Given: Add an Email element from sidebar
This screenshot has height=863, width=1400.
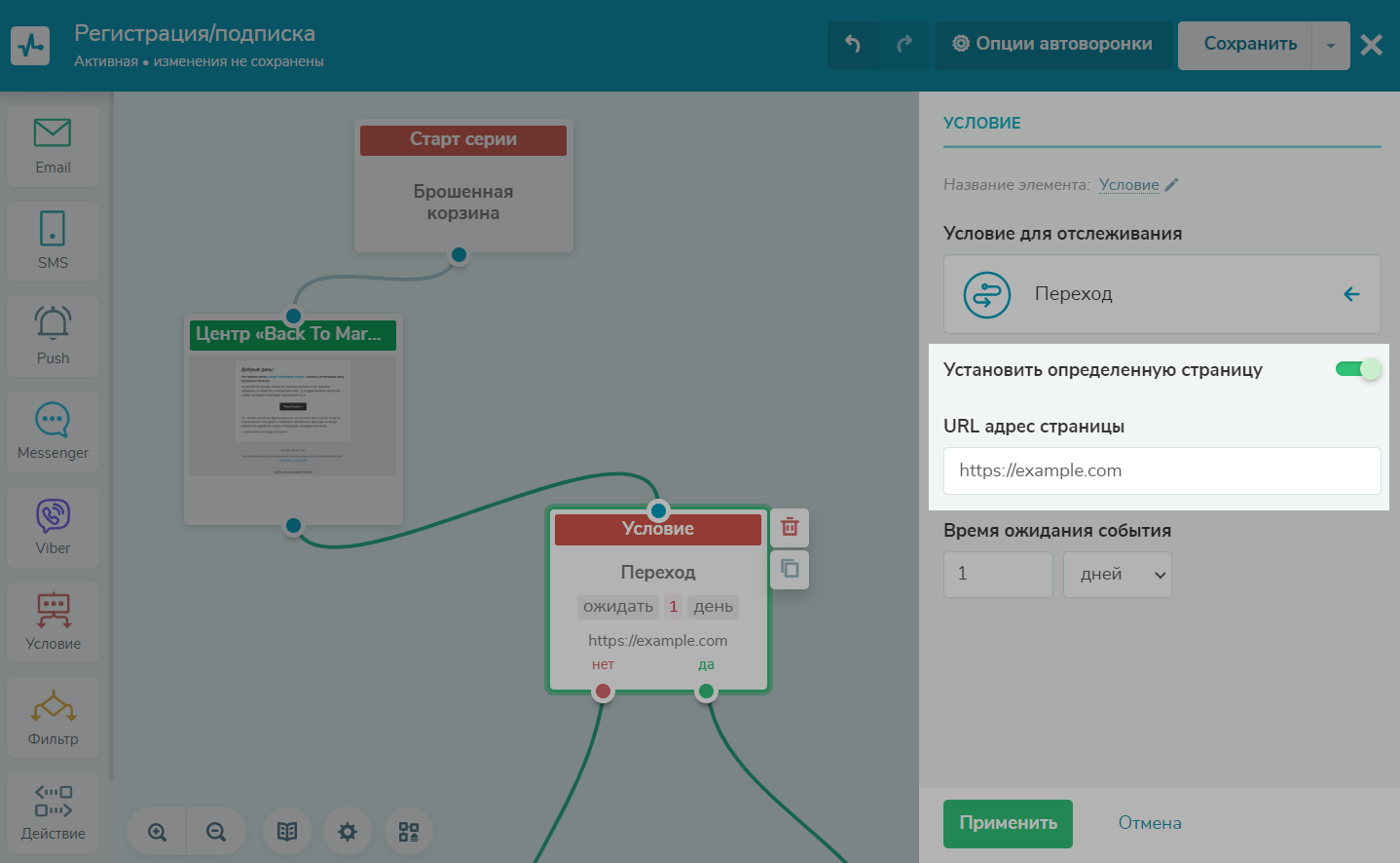Looking at the screenshot, I should tap(53, 146).
